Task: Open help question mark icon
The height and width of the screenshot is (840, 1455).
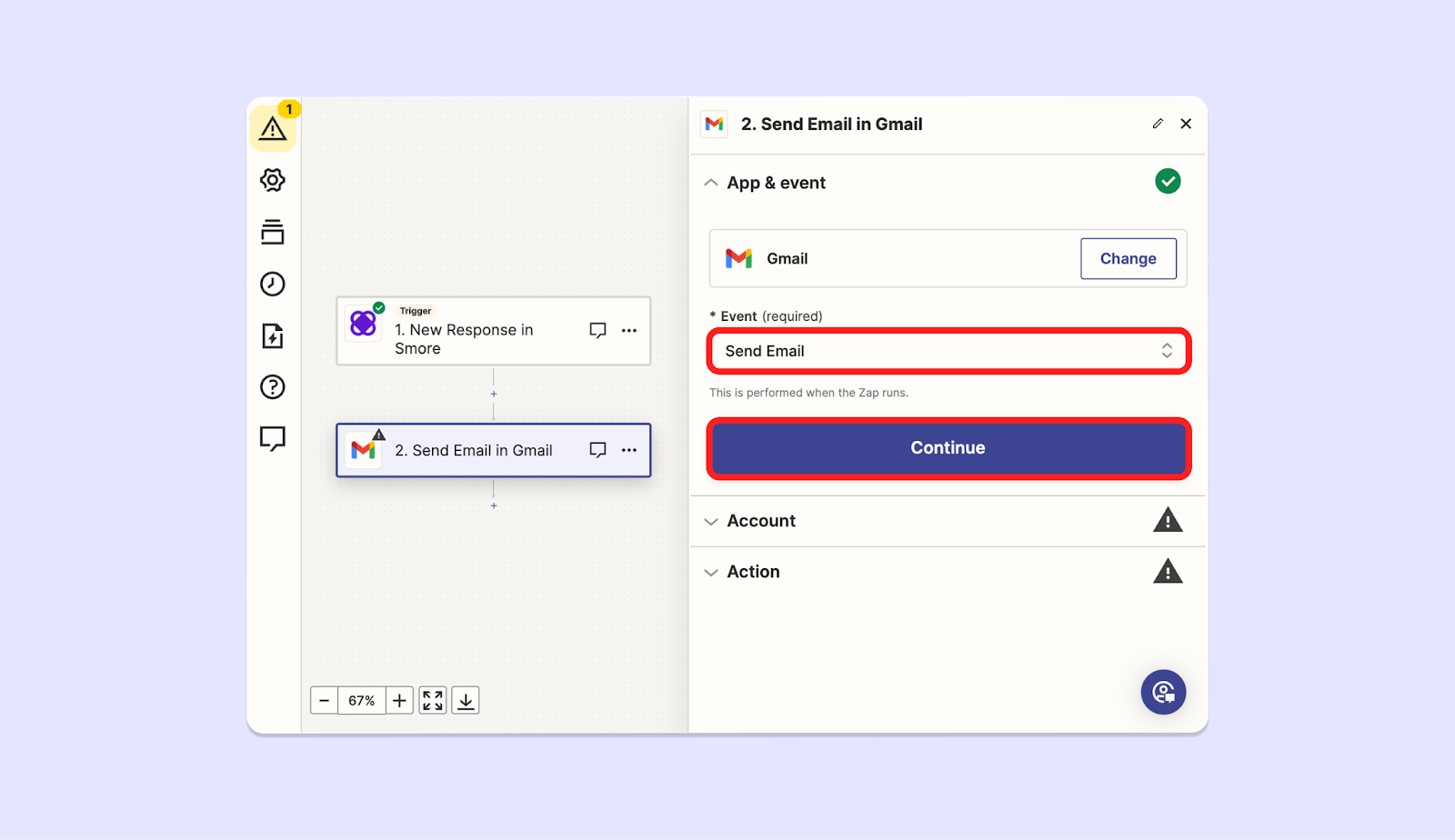Action: (x=273, y=387)
